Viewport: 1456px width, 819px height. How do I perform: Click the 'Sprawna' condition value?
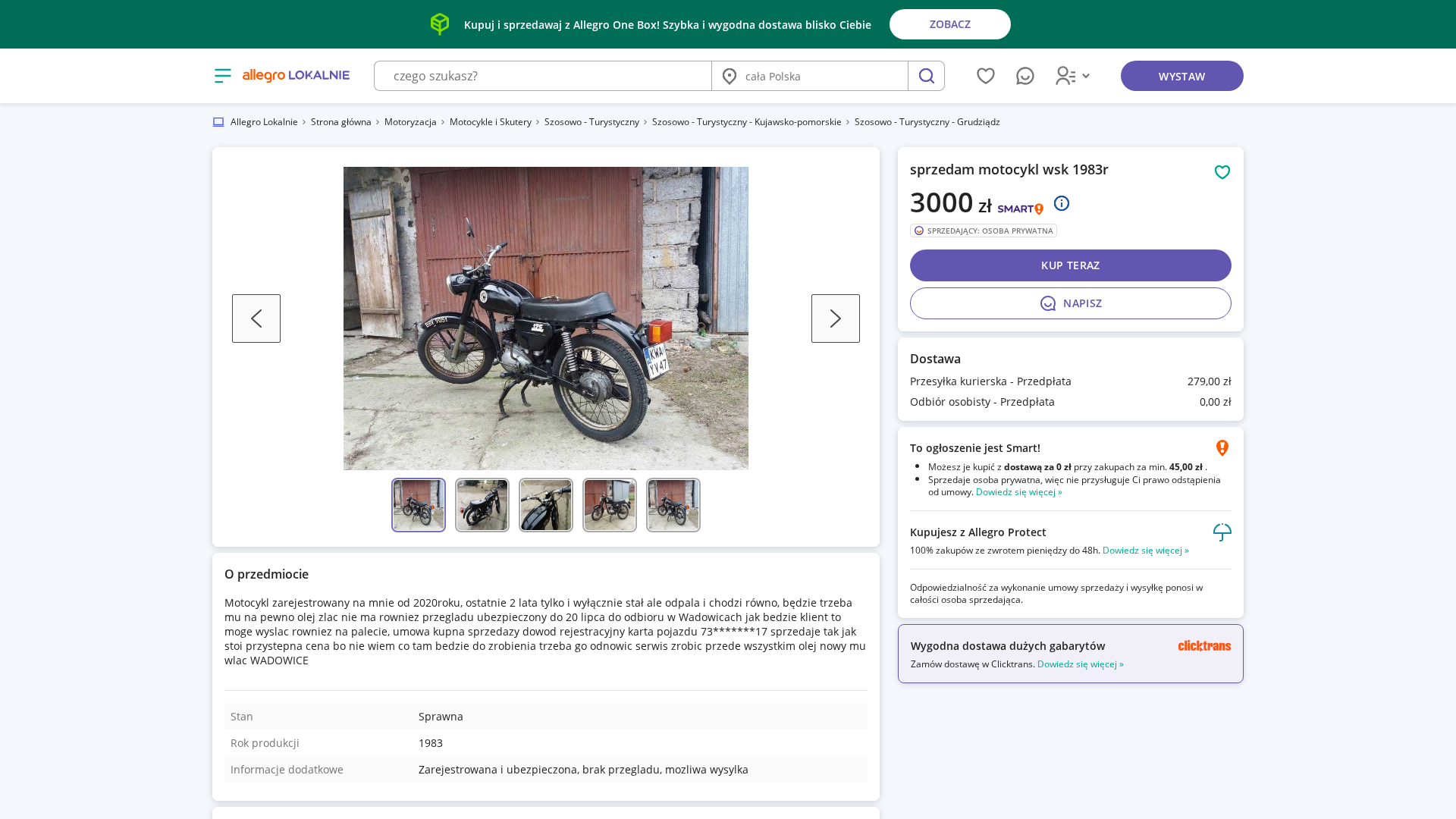click(441, 717)
